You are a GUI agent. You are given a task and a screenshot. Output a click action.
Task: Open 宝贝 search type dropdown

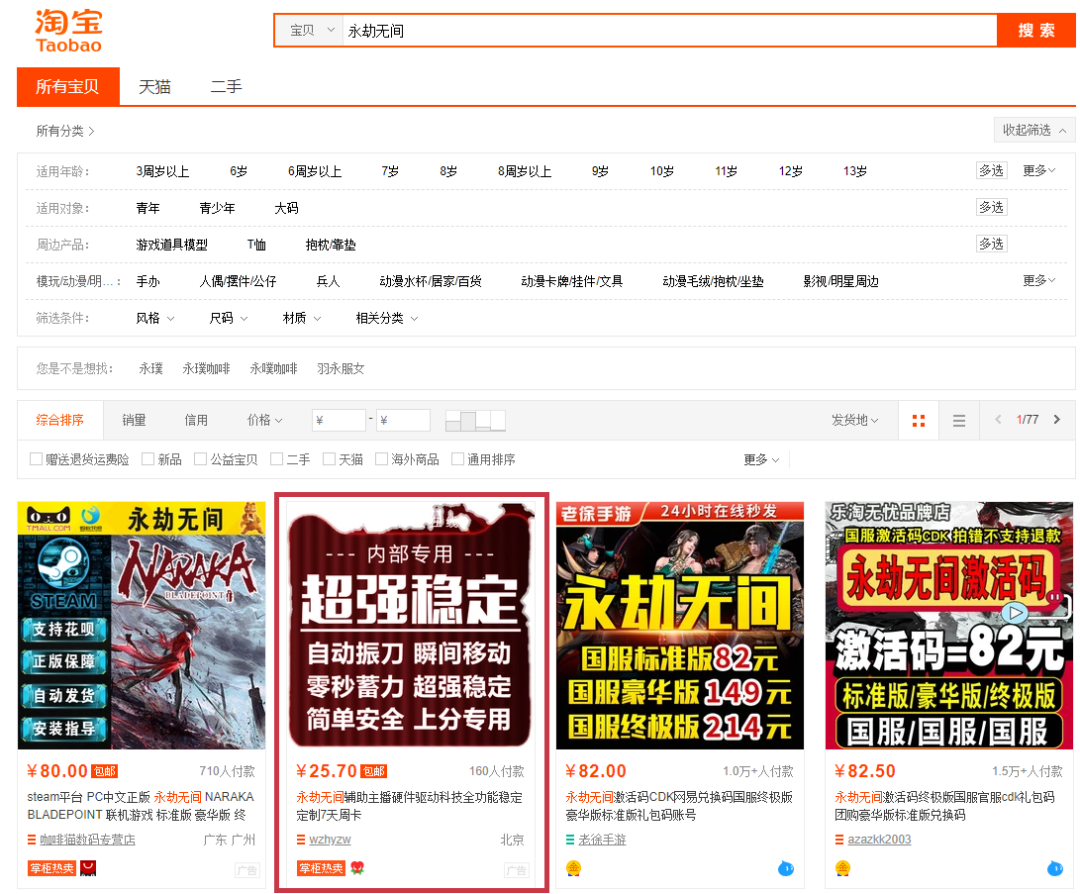pos(310,30)
